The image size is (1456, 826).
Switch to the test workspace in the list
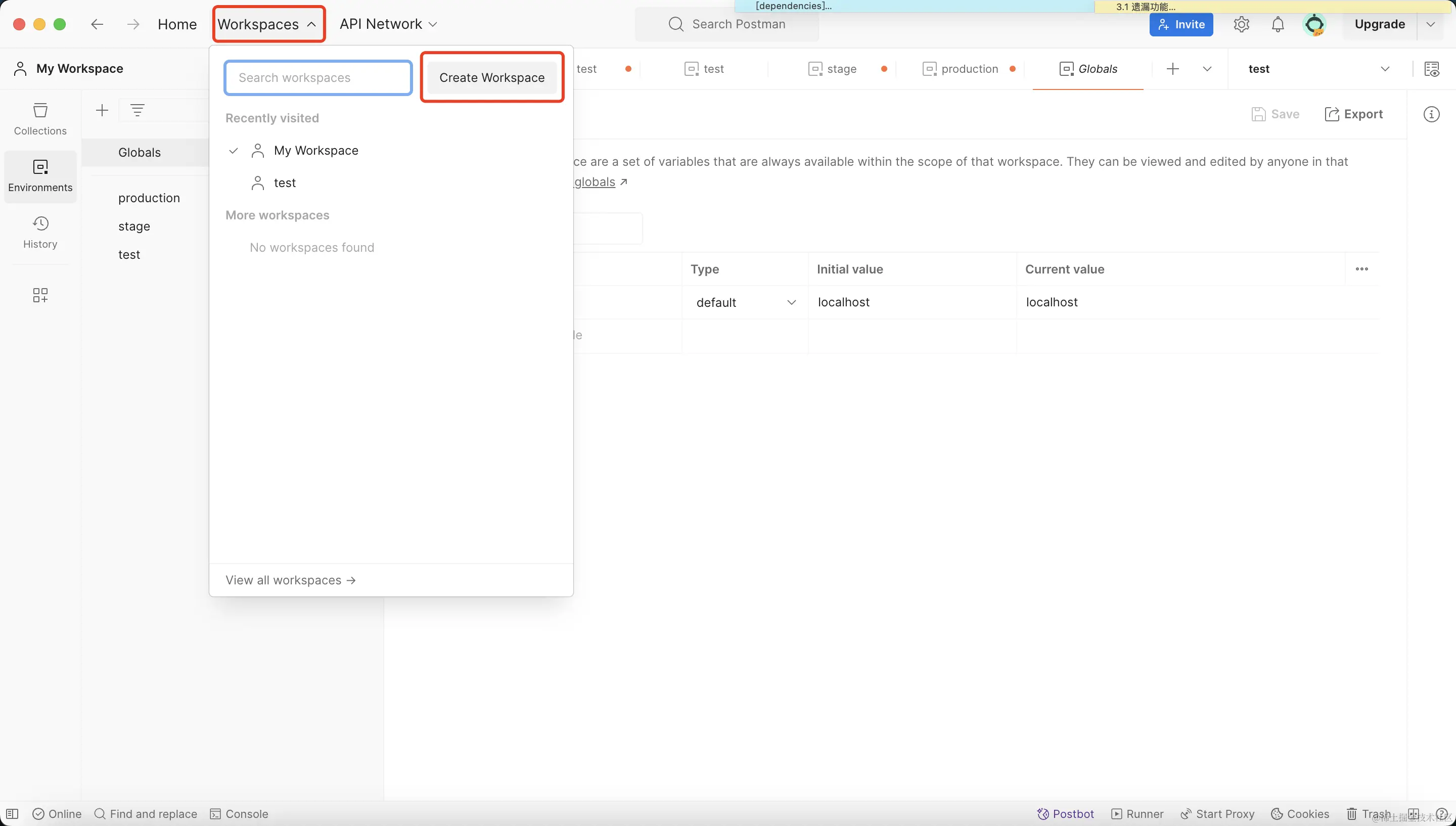pyautogui.click(x=284, y=182)
